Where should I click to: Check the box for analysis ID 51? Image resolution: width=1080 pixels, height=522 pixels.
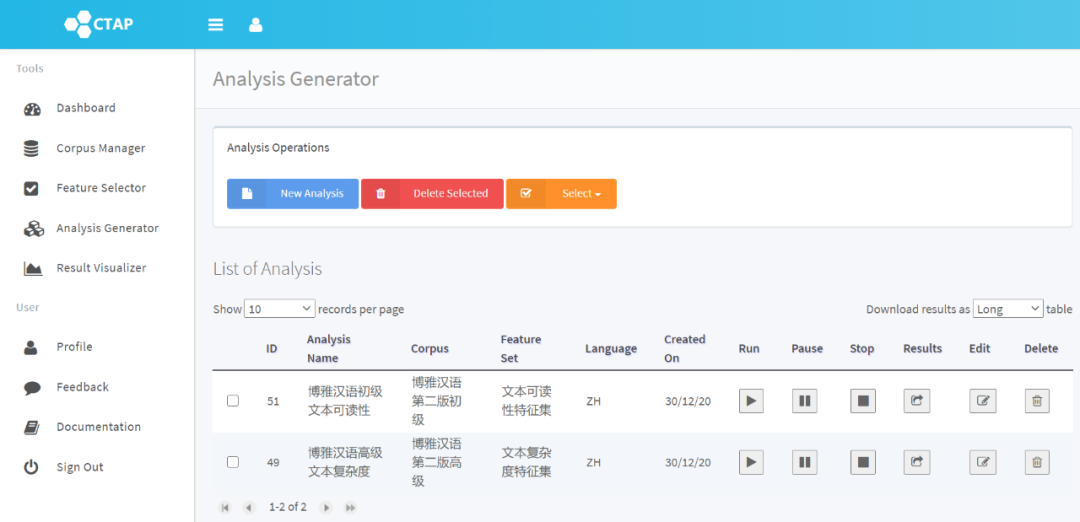click(x=233, y=401)
